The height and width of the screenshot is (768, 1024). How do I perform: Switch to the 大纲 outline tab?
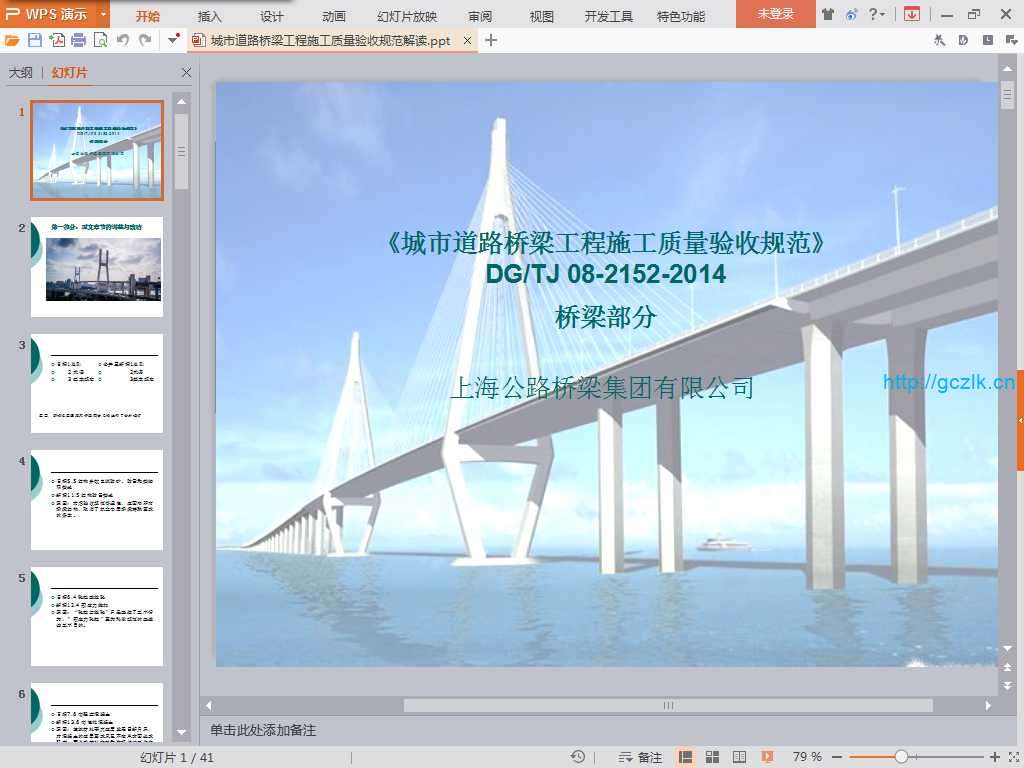[20, 73]
